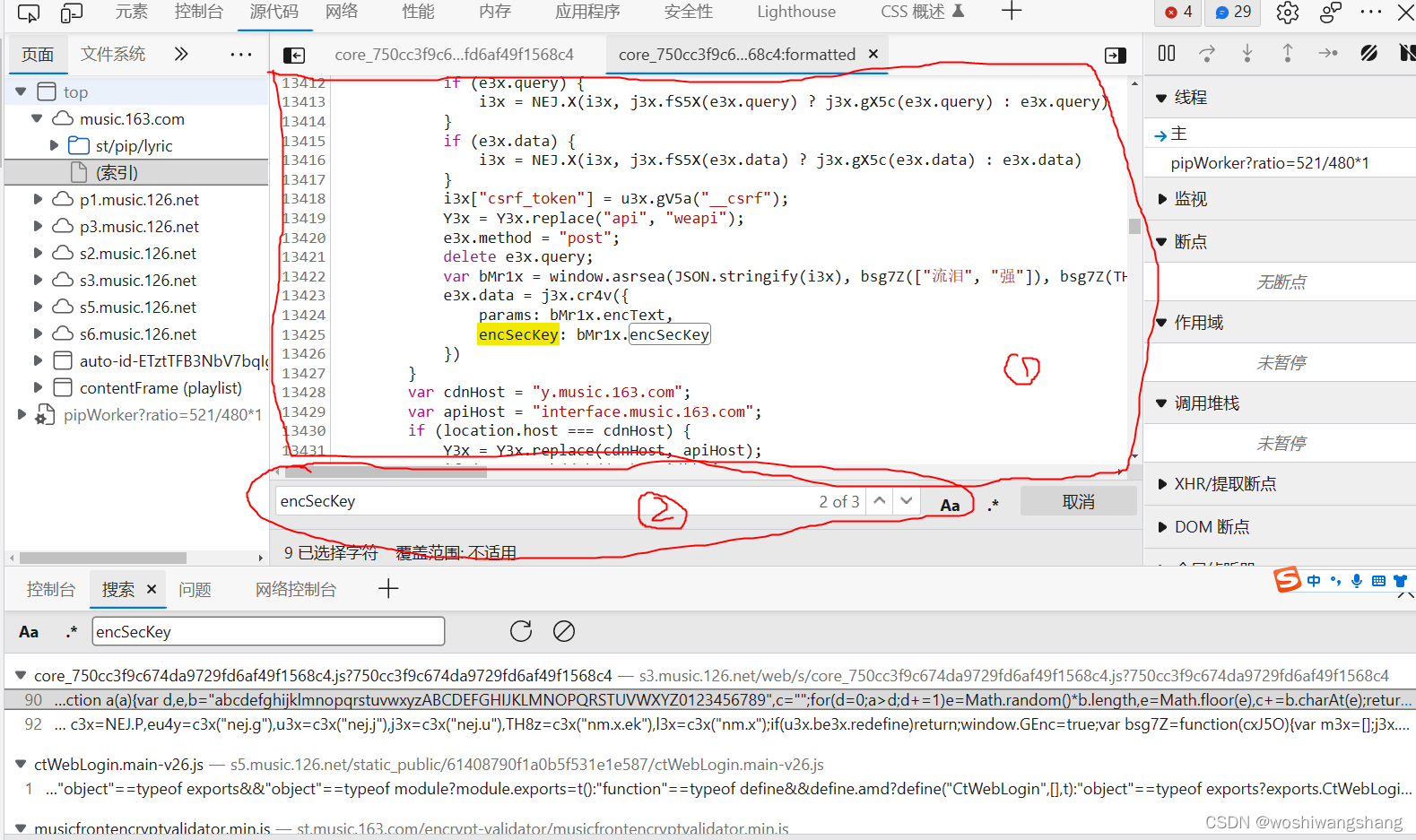
Task: Go to previous search match arrow
Action: [x=880, y=501]
